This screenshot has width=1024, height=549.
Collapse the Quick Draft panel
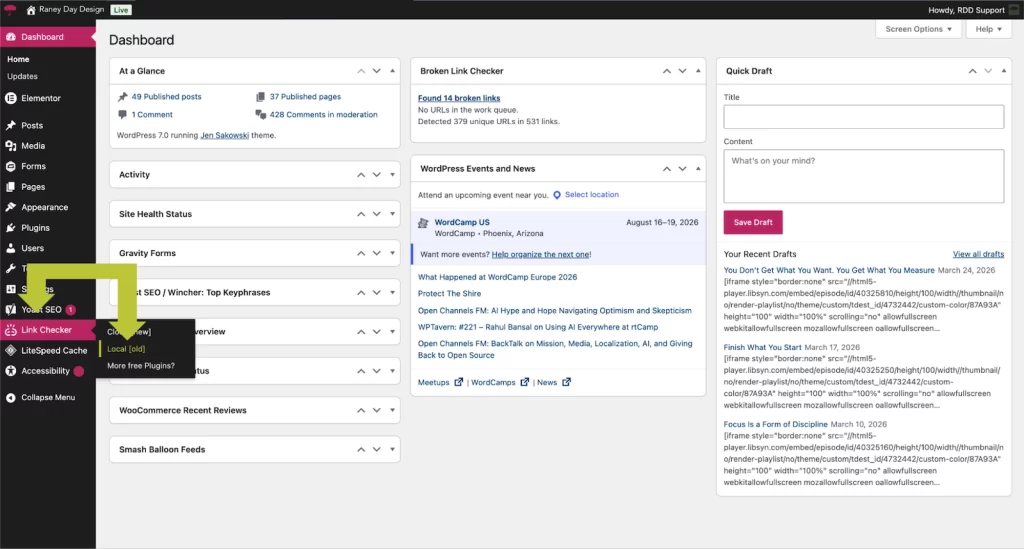pyautogui.click(x=1004, y=71)
